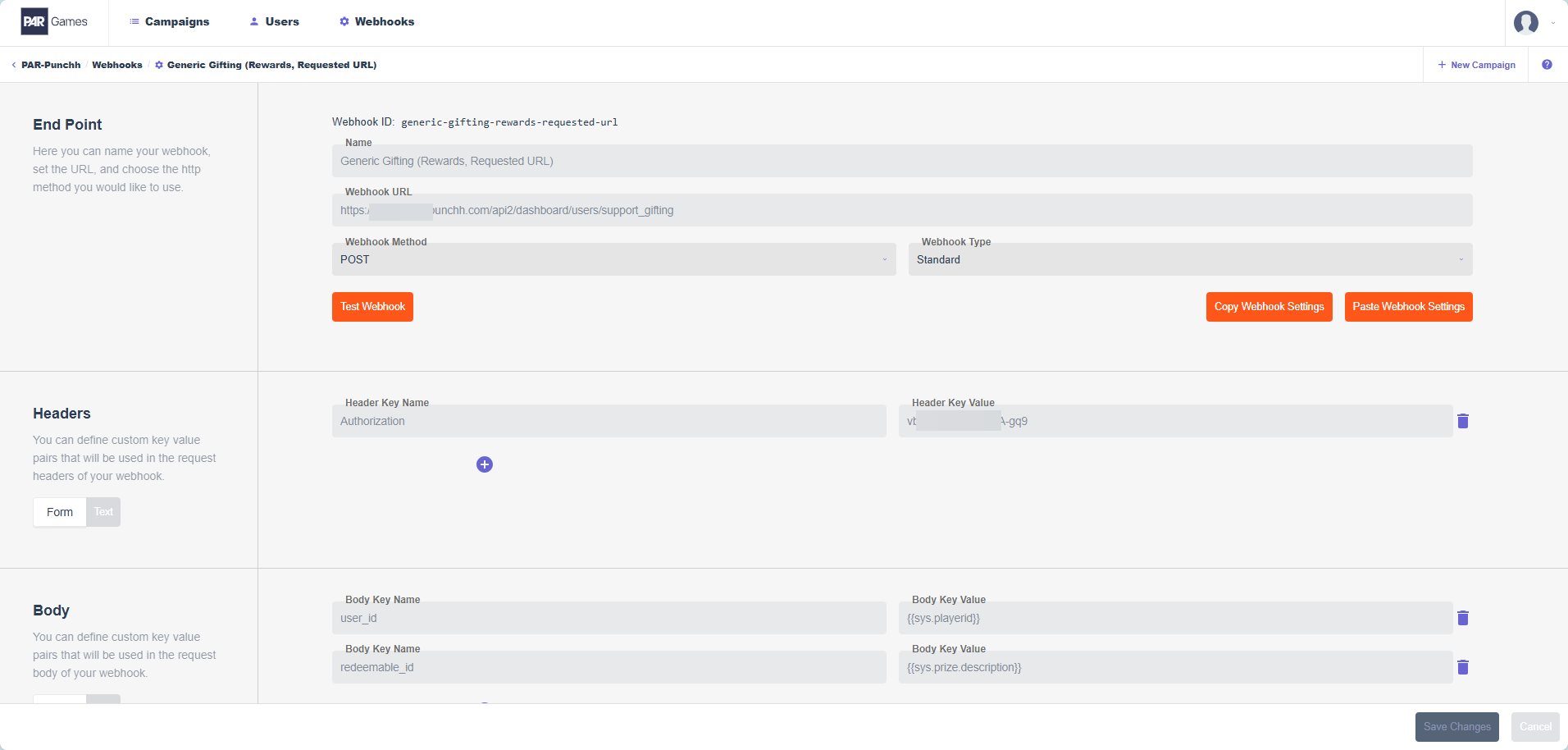This screenshot has width=1568, height=750.
Task: Switch Headers section to Text view
Action: point(103,512)
